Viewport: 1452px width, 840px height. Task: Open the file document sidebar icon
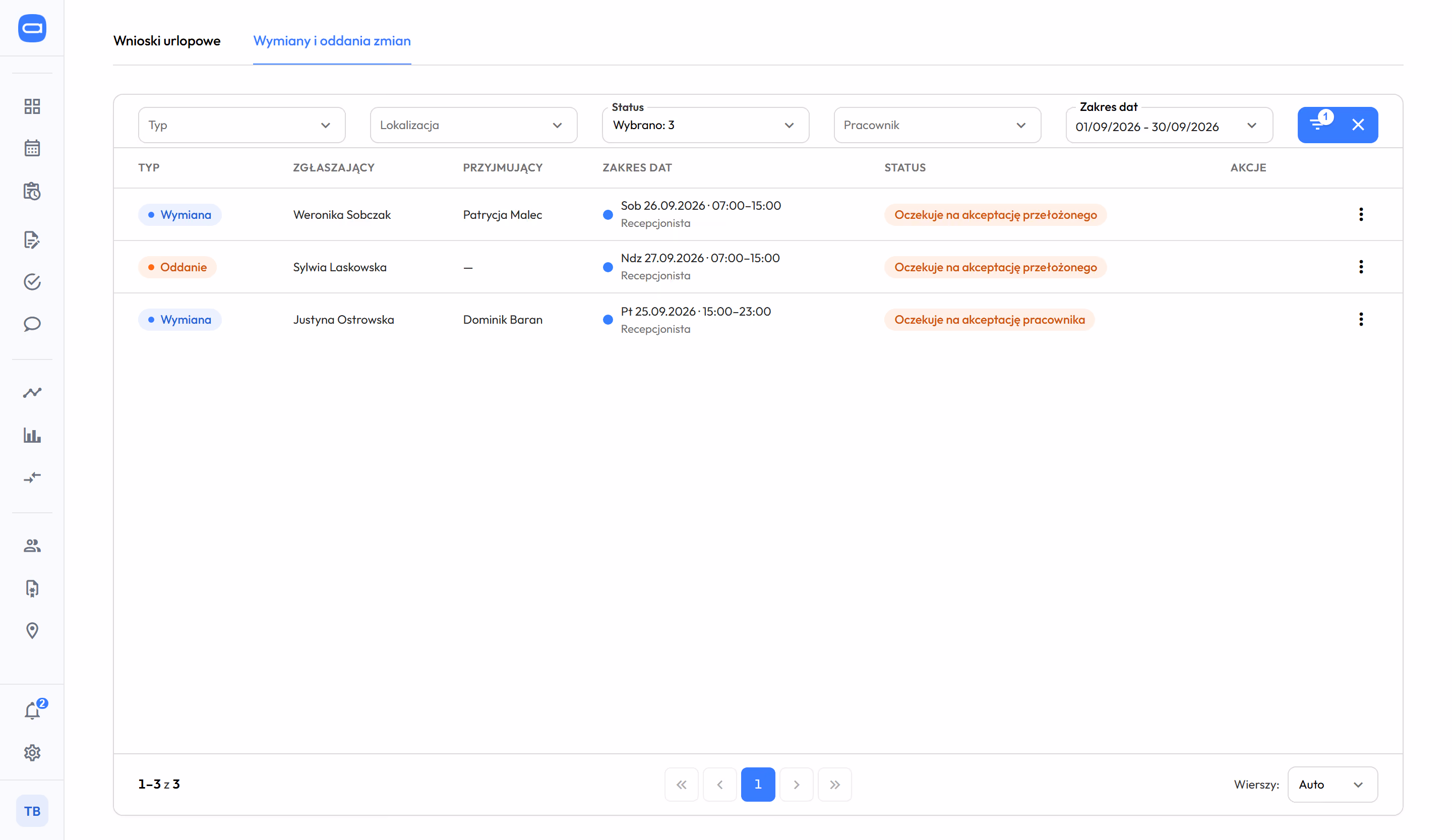pos(32,588)
